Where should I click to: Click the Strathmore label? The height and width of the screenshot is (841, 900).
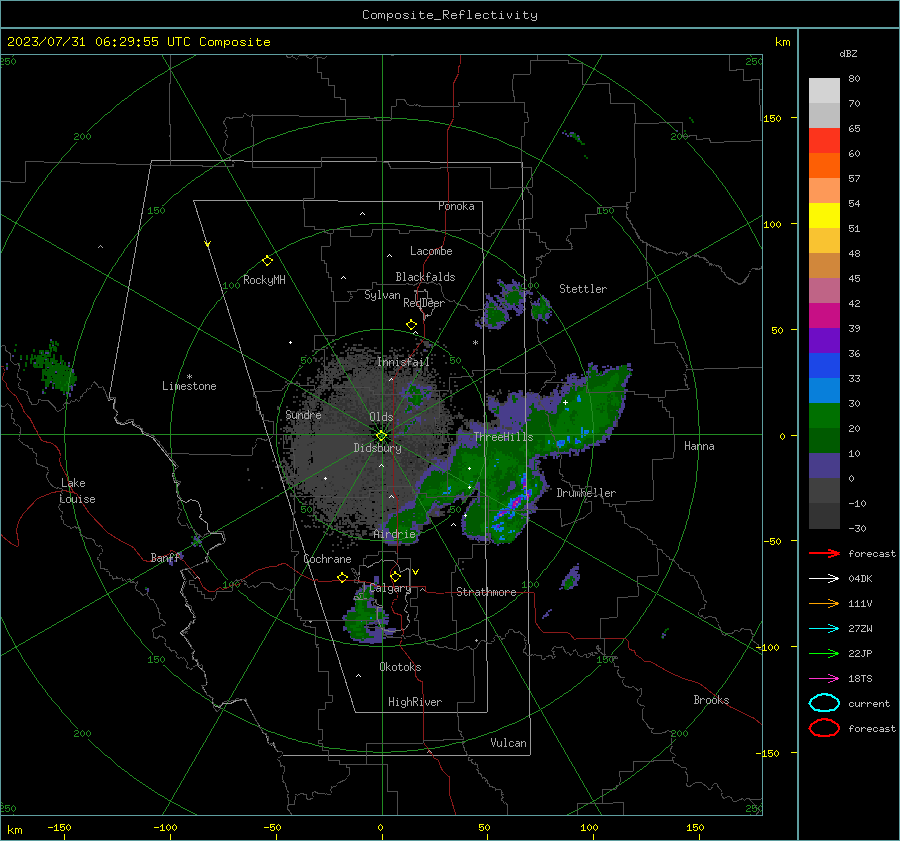tap(486, 592)
